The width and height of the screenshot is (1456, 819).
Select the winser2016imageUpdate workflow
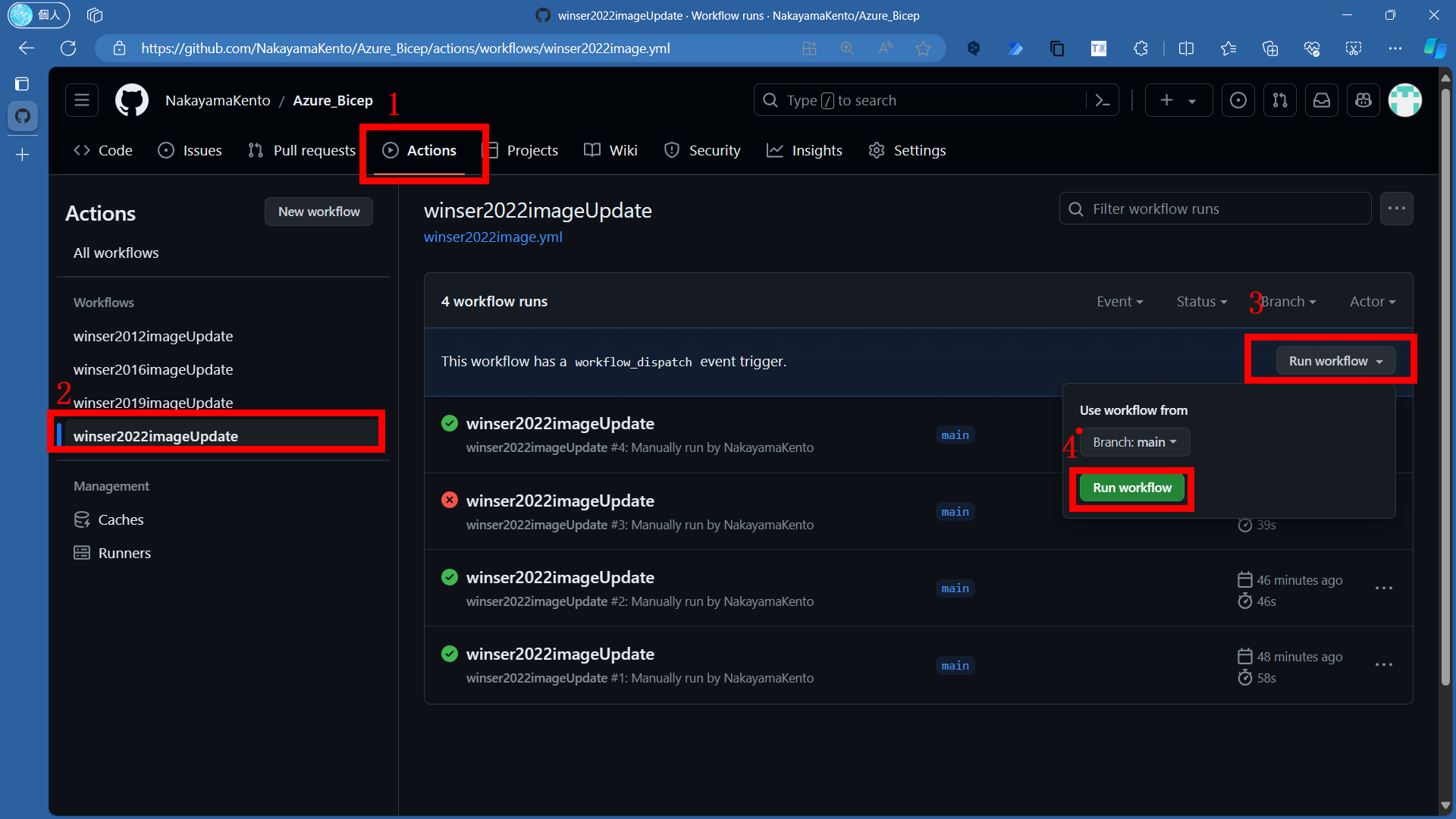point(153,369)
